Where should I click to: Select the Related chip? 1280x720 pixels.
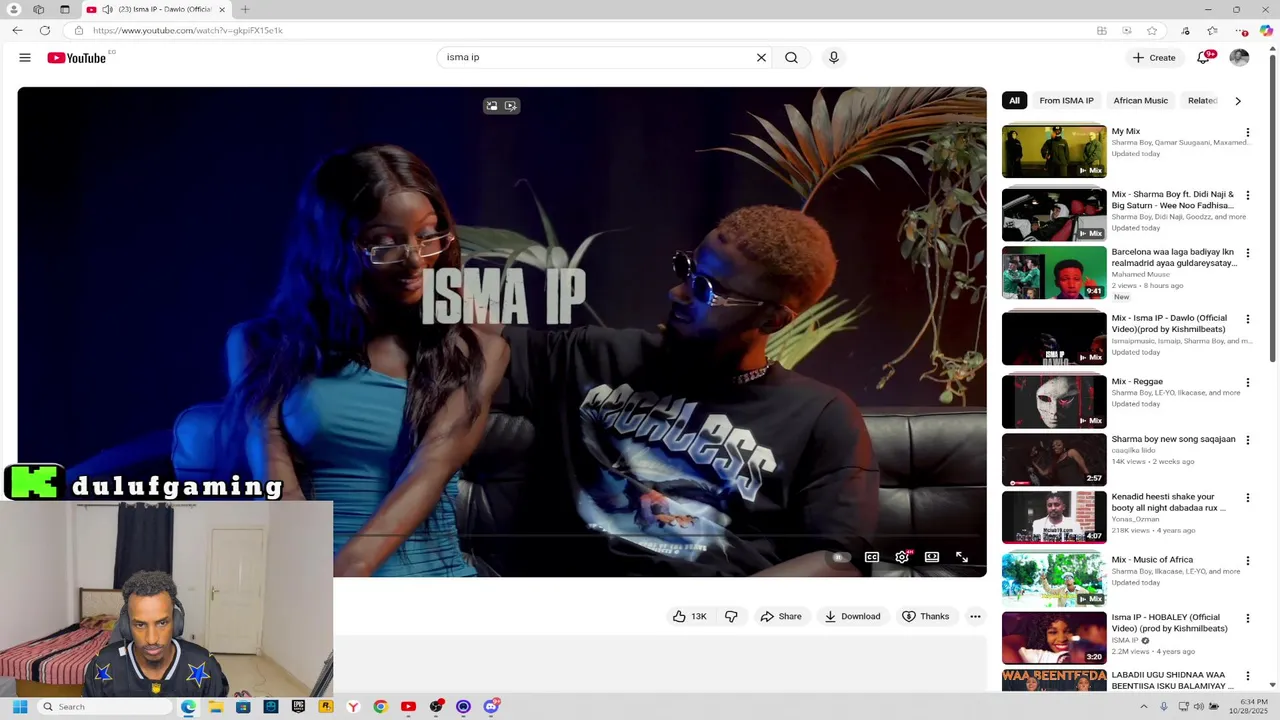[1202, 101]
